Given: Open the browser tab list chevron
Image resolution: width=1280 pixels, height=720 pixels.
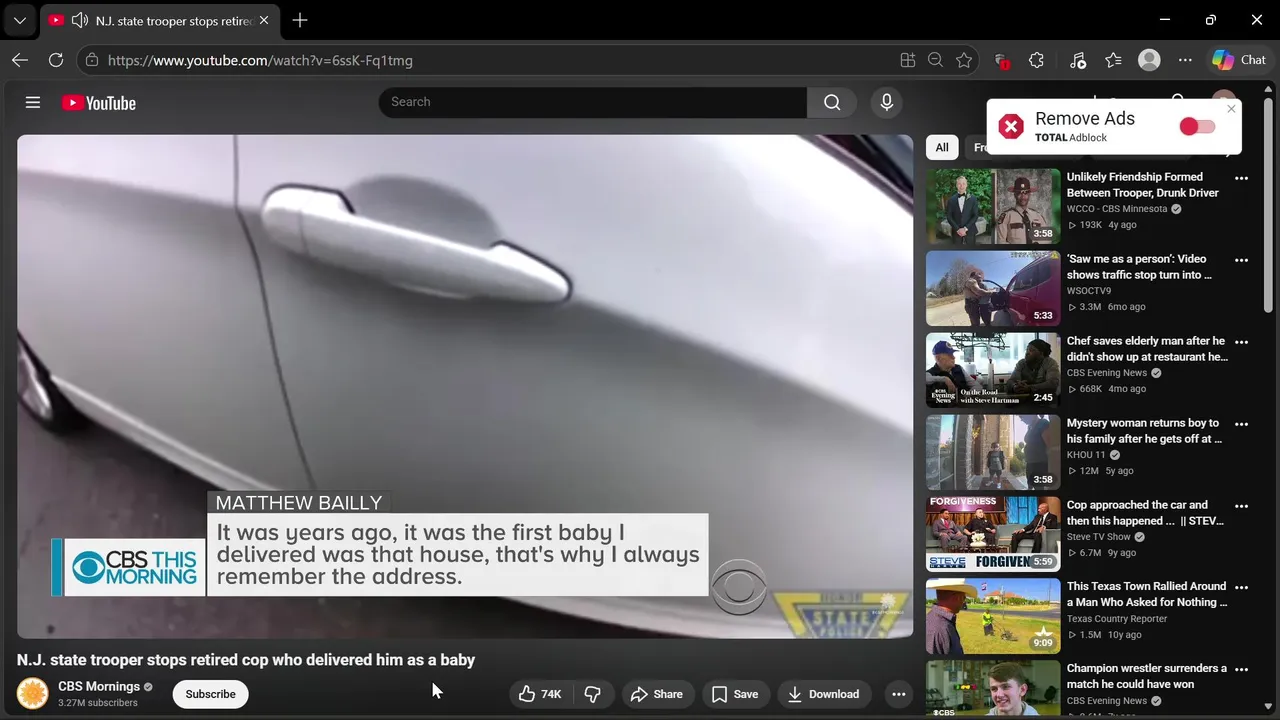Looking at the screenshot, I should 19,20.
